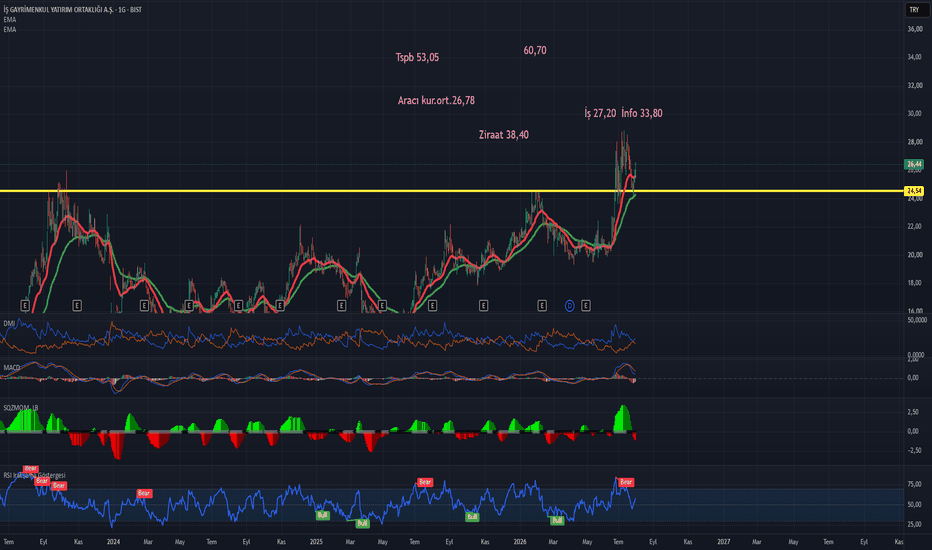Open the TRY currency selector
Screen dimensions: 932x550
pos(915,10)
